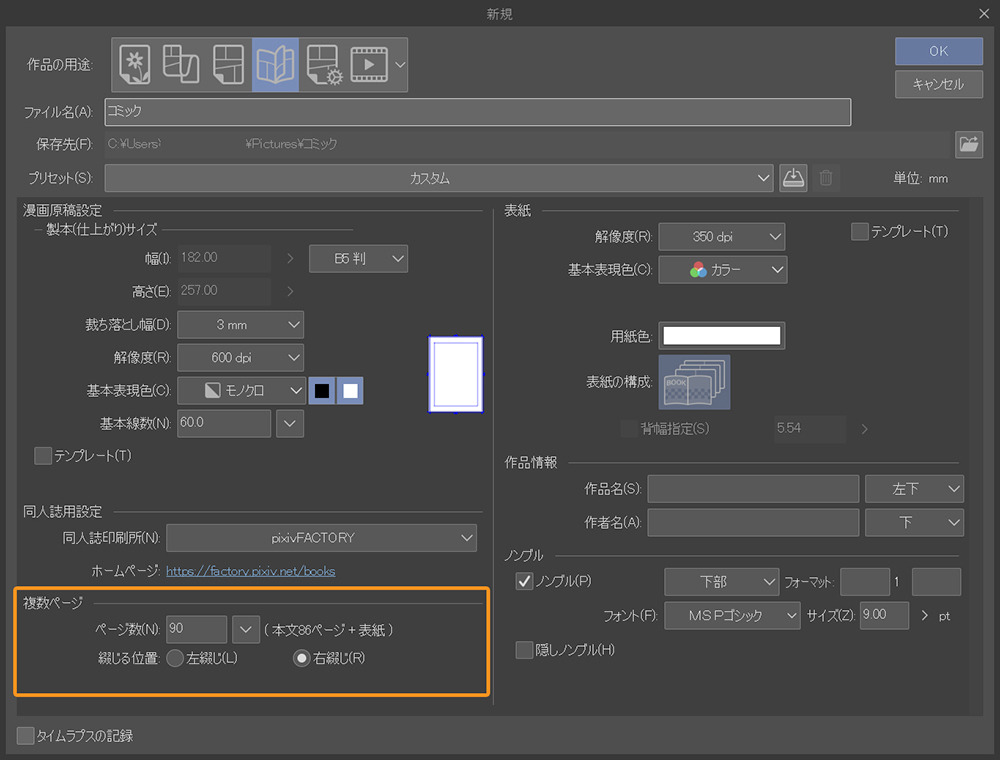Open the width slider arrow
Viewport: 1000px width, 760px height.
(x=290, y=258)
